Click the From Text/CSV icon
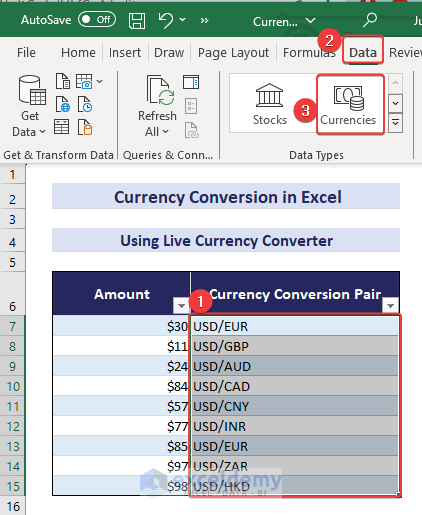This screenshot has height=515, width=422. coord(63,81)
